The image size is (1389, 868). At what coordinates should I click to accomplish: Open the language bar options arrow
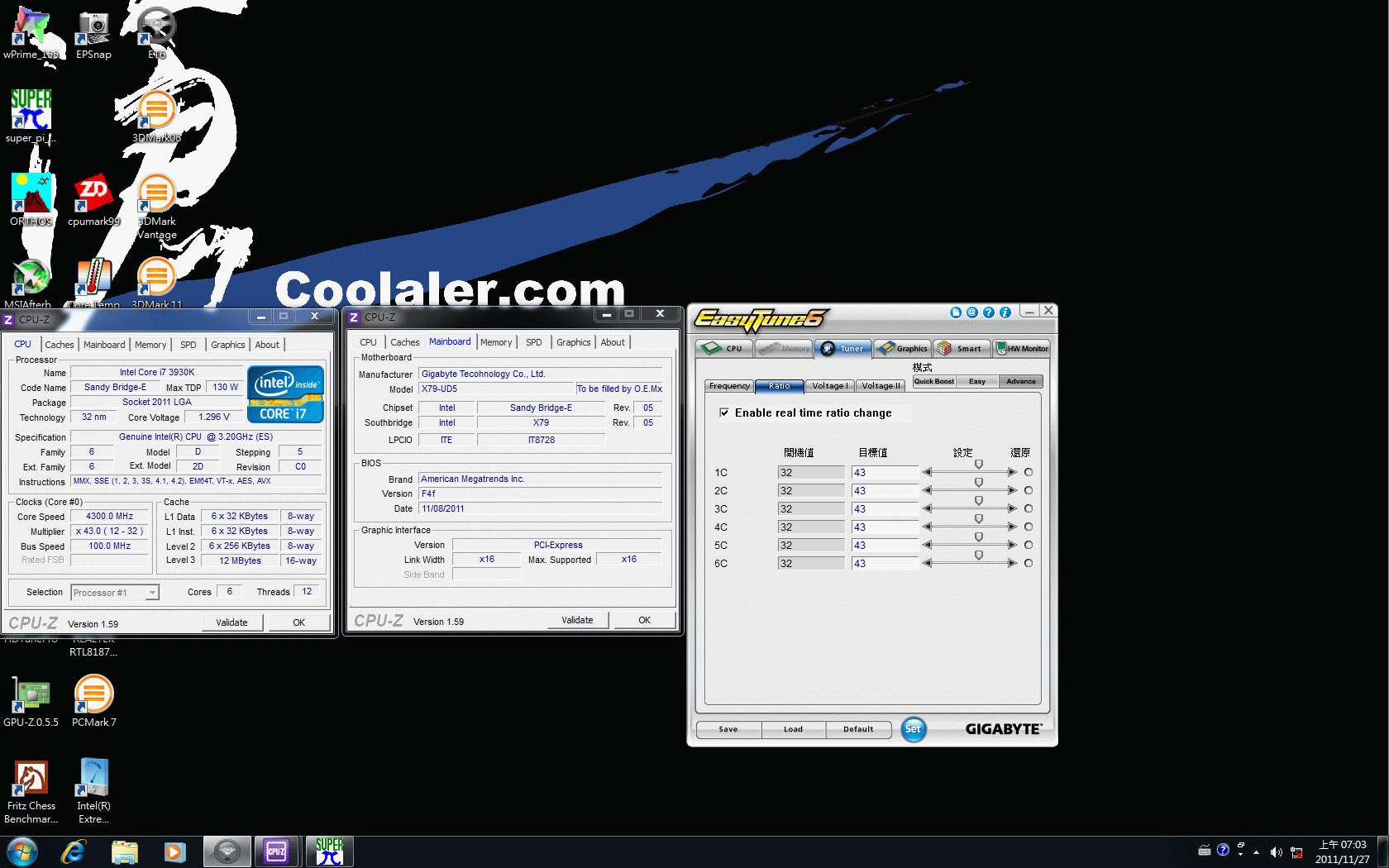(1240, 855)
